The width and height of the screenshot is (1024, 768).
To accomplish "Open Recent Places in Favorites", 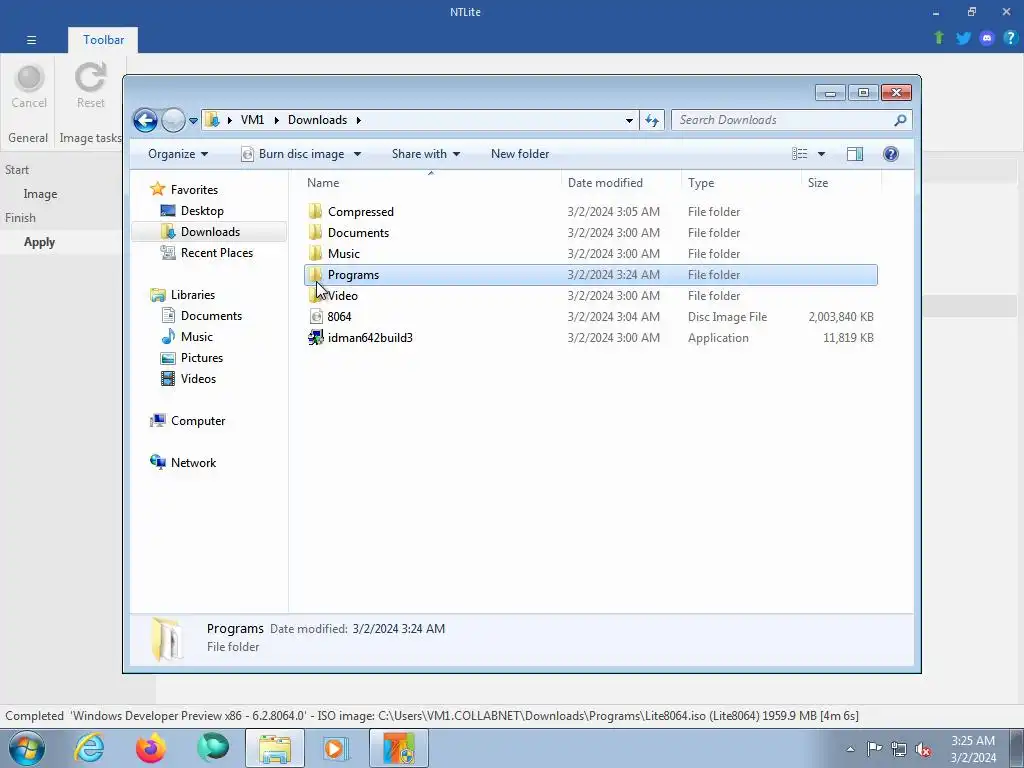I will 216,253.
